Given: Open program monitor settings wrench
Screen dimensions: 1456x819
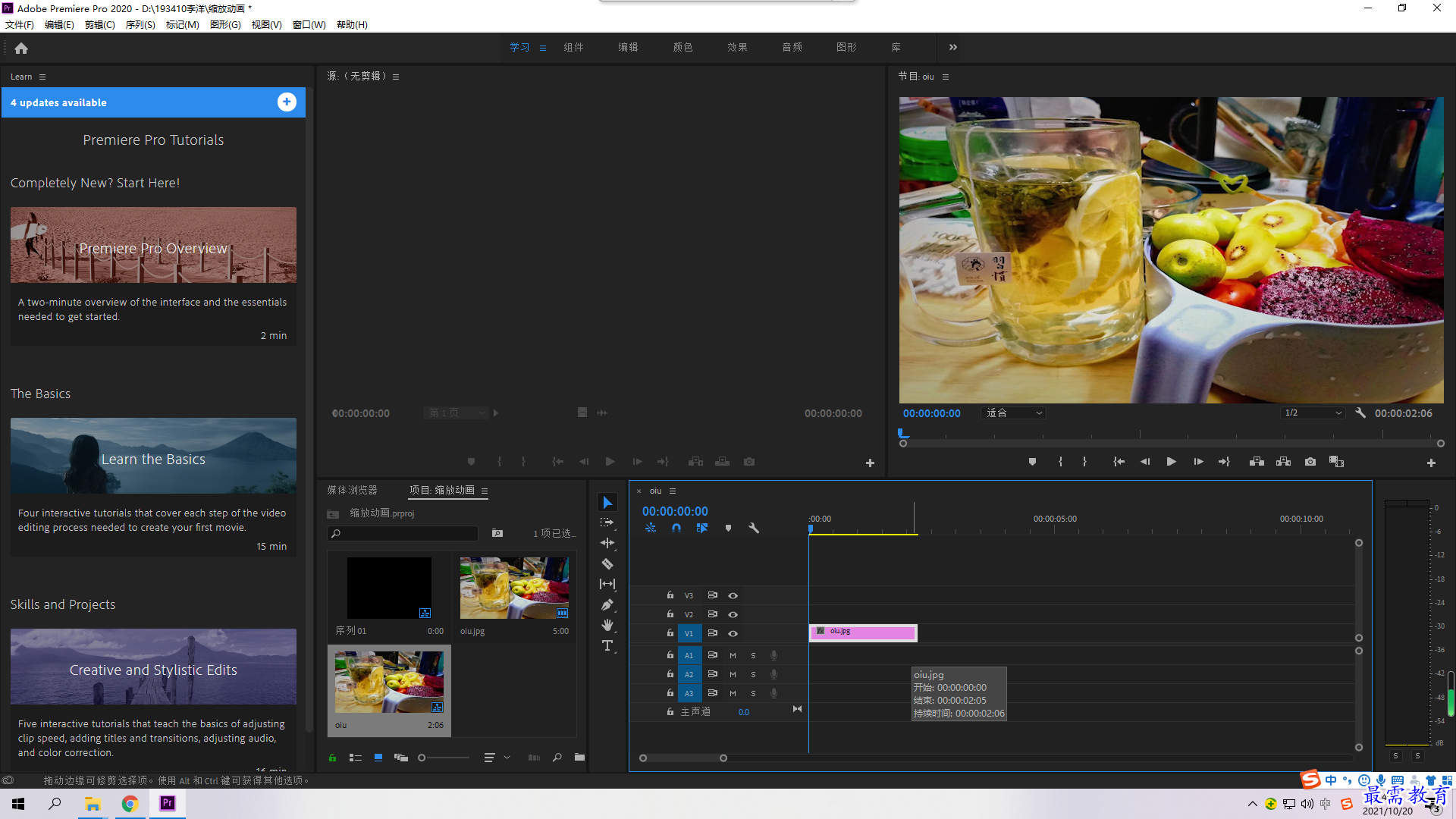Looking at the screenshot, I should (1360, 413).
